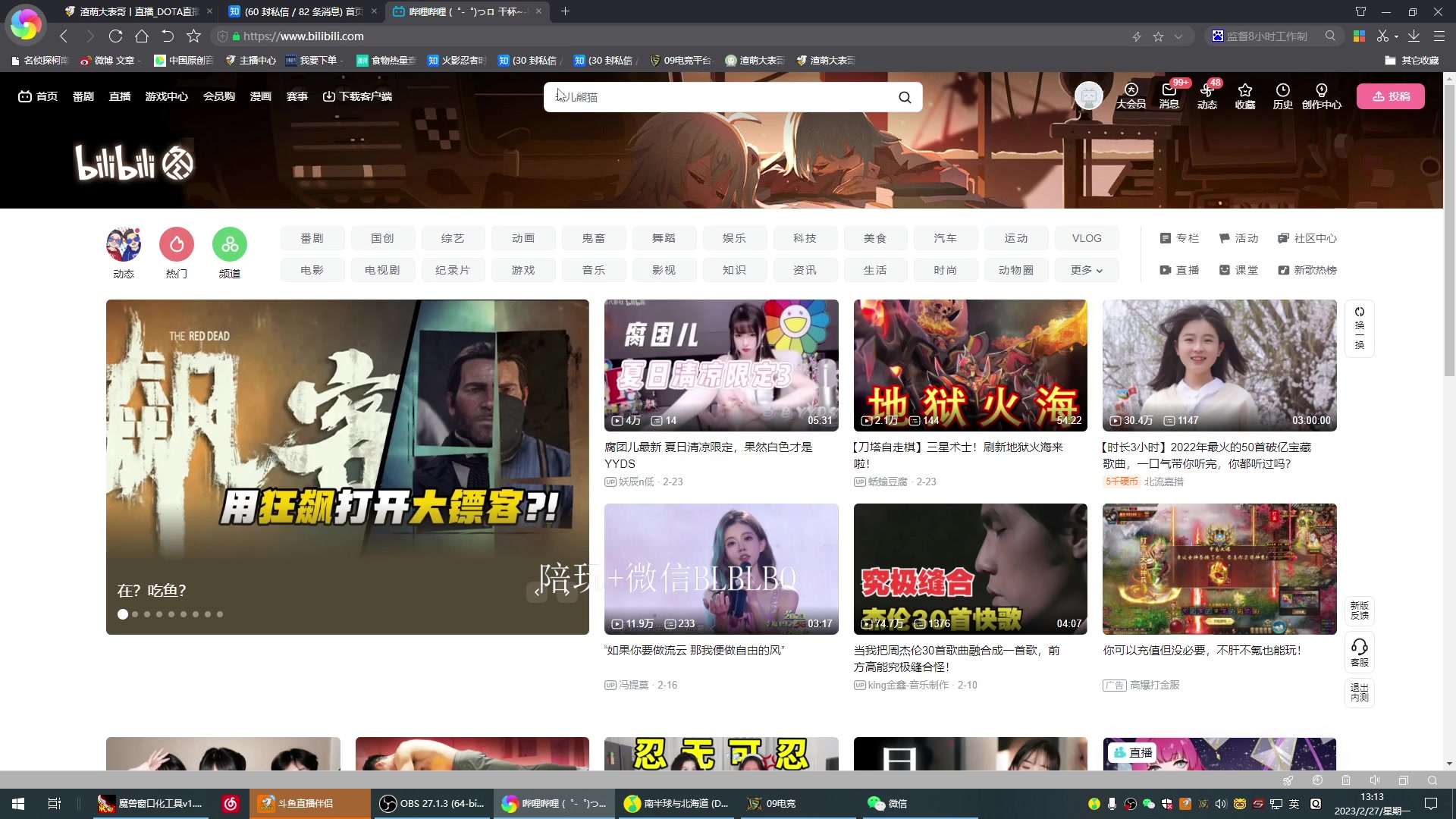Open the 会员购 nav item
Screen dimensions: 1456x819
[219, 96]
